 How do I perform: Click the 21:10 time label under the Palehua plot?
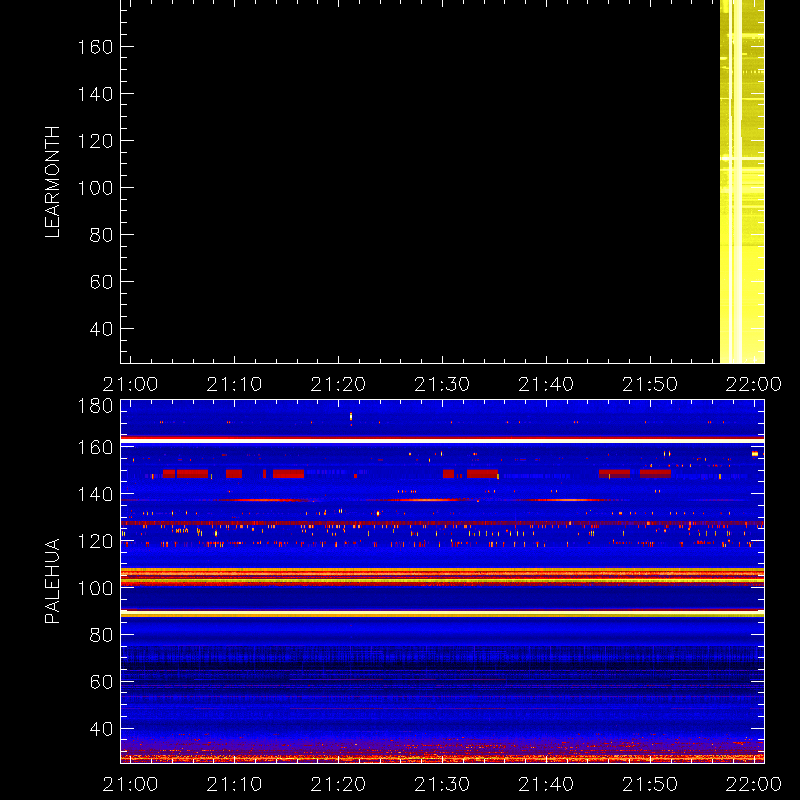tap(234, 784)
